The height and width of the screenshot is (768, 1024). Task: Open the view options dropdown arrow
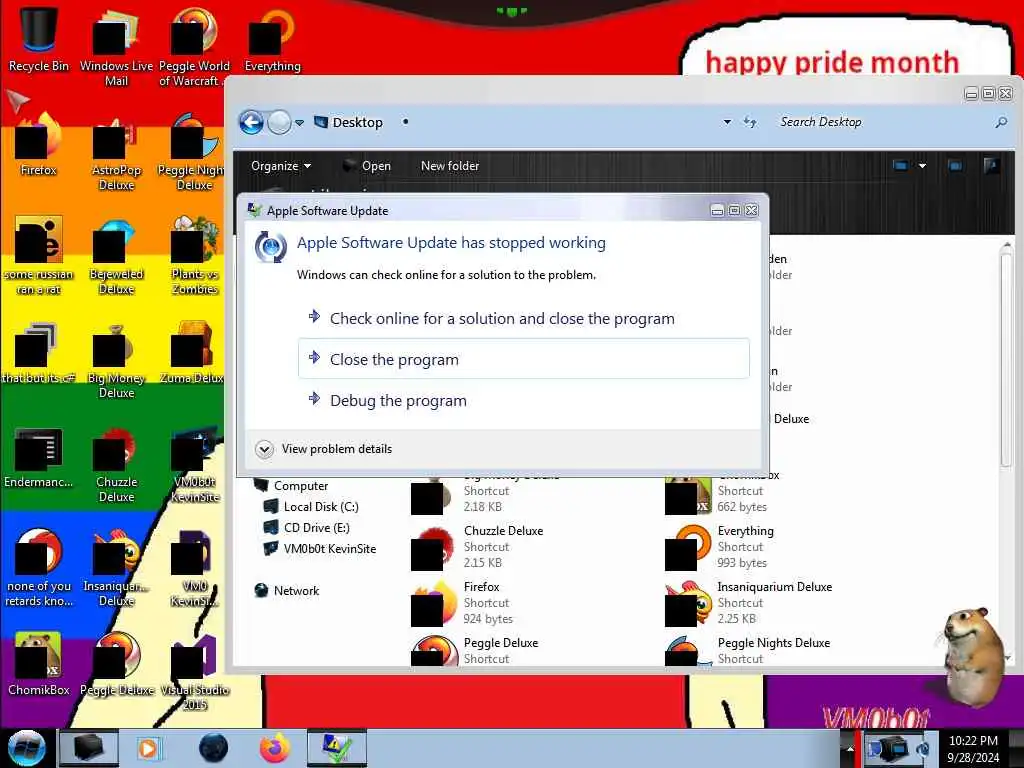(922, 166)
